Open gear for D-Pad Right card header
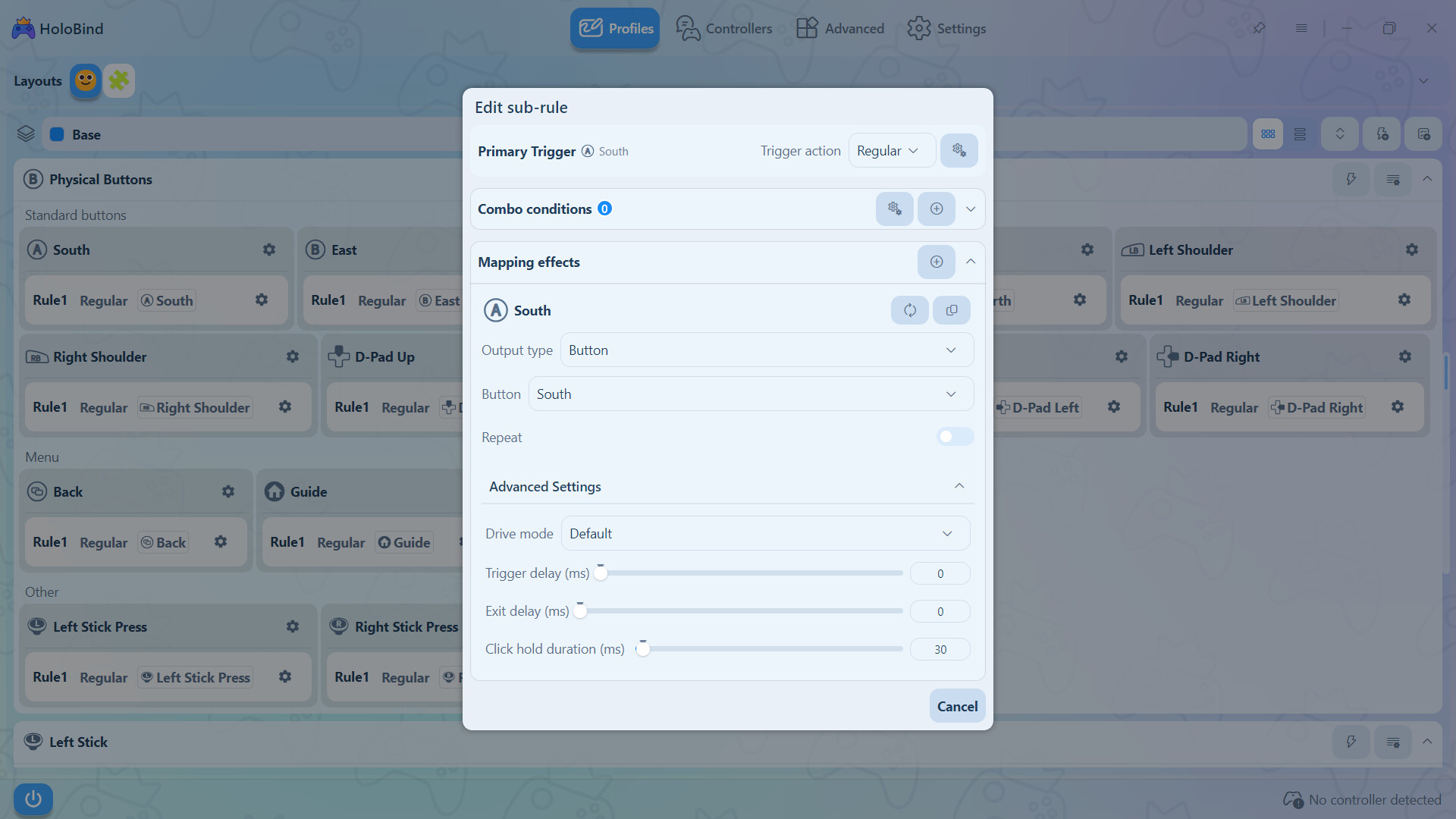 tap(1404, 356)
